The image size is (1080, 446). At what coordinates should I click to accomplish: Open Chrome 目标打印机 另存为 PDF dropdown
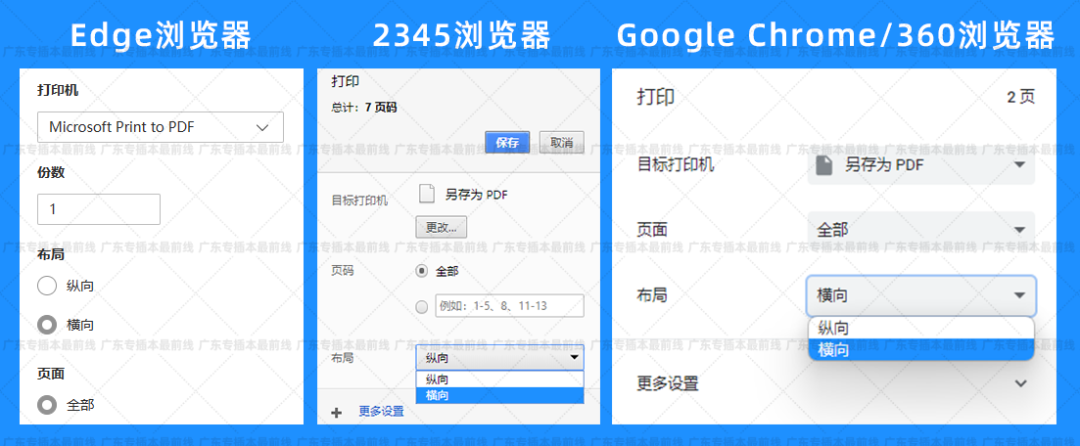point(921,165)
